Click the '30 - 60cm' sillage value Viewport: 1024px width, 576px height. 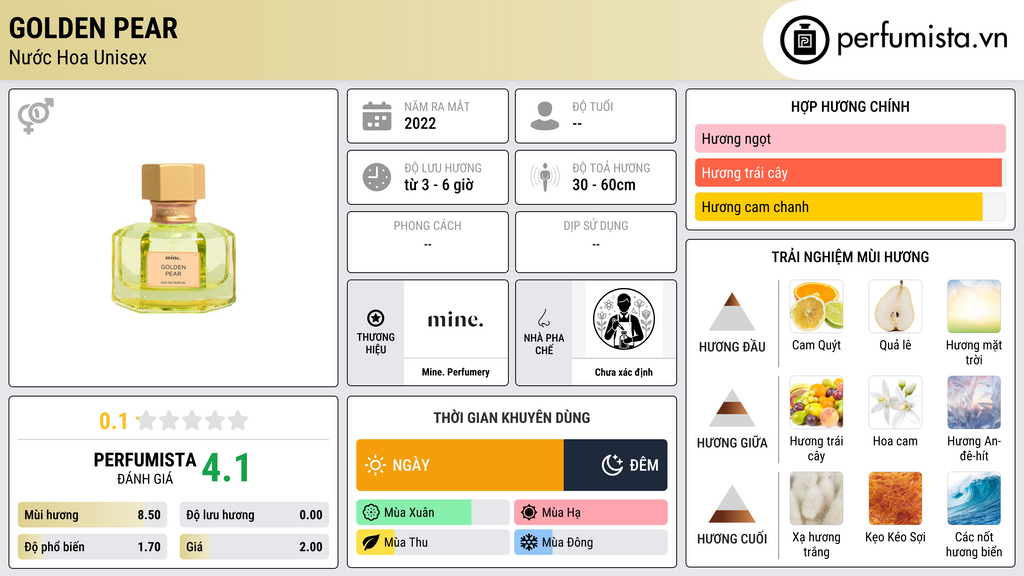(x=604, y=185)
